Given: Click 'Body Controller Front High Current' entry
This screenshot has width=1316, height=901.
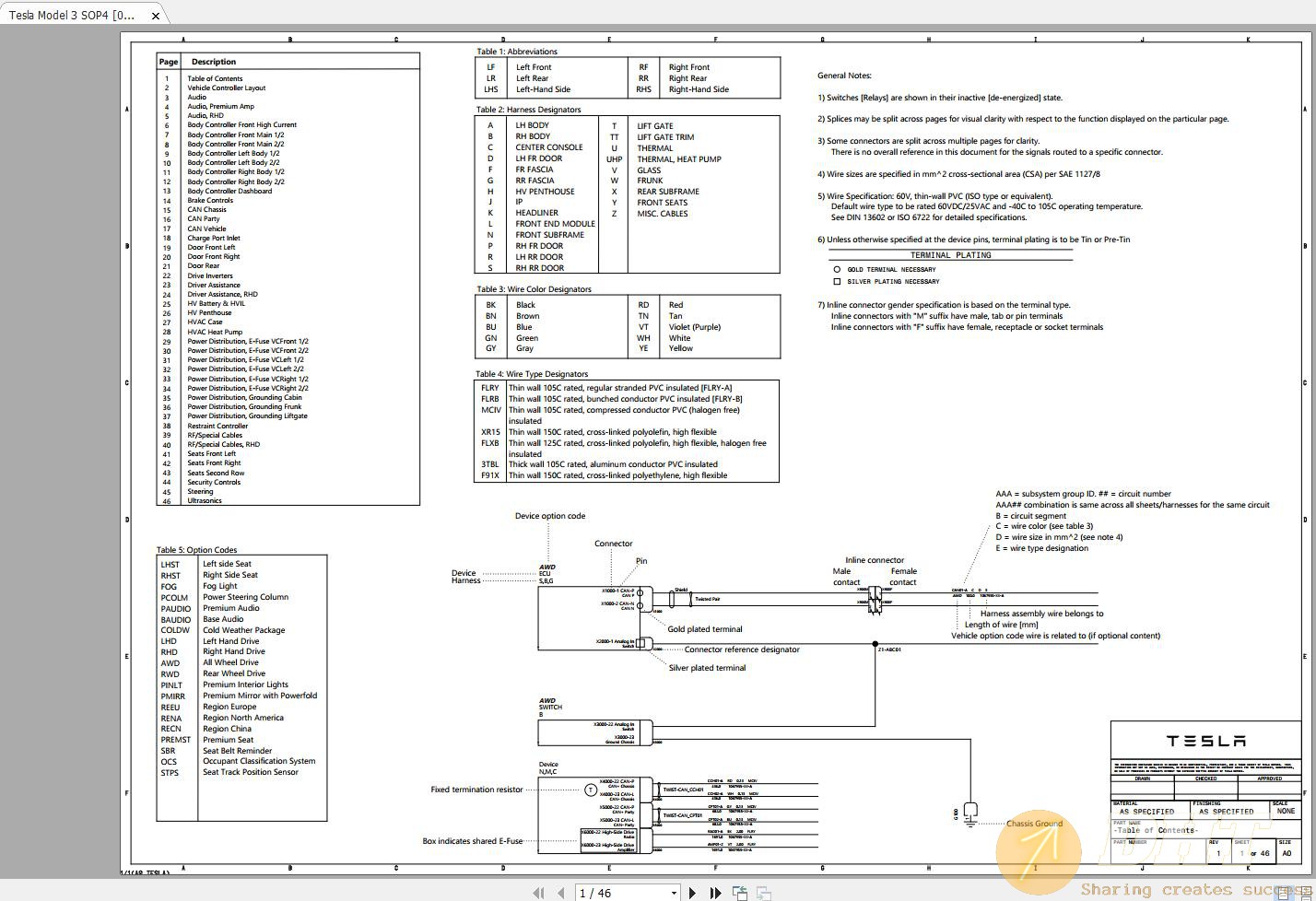Looking at the screenshot, I should point(242,124).
